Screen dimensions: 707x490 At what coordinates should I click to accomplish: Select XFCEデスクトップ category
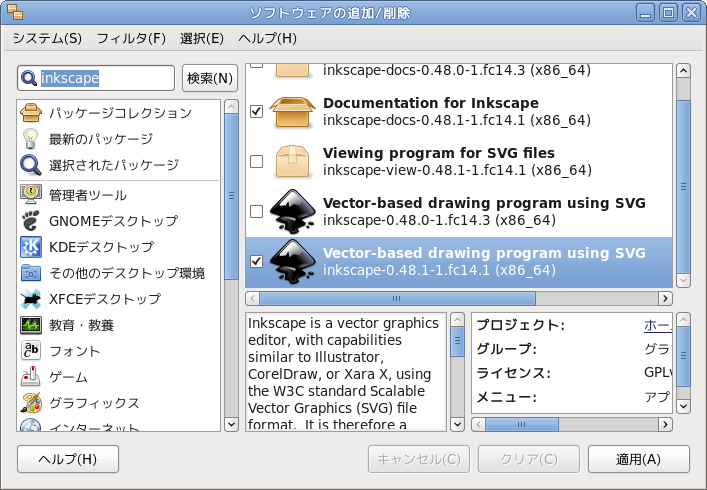(119, 299)
